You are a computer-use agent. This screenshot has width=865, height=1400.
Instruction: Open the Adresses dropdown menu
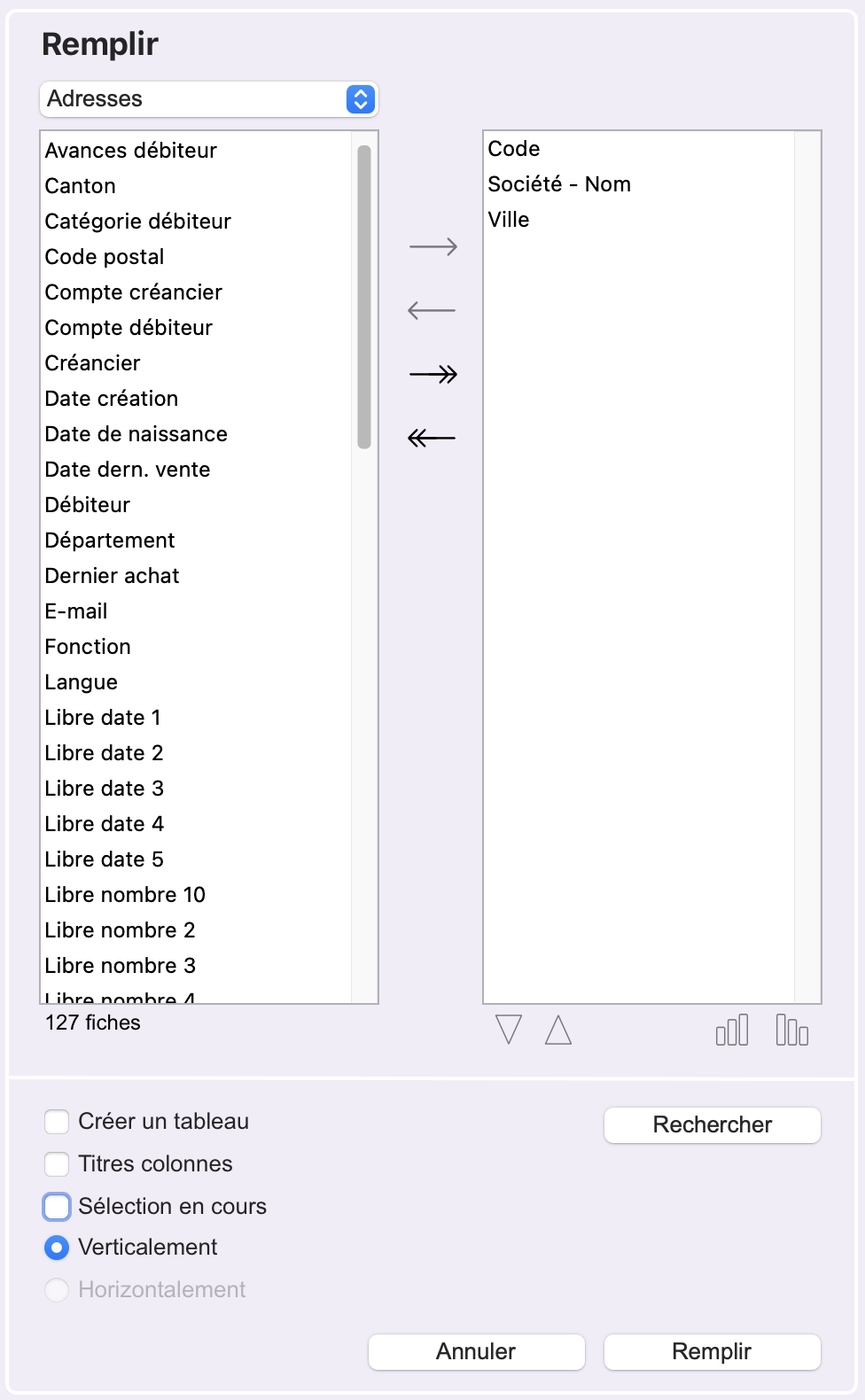click(x=209, y=99)
